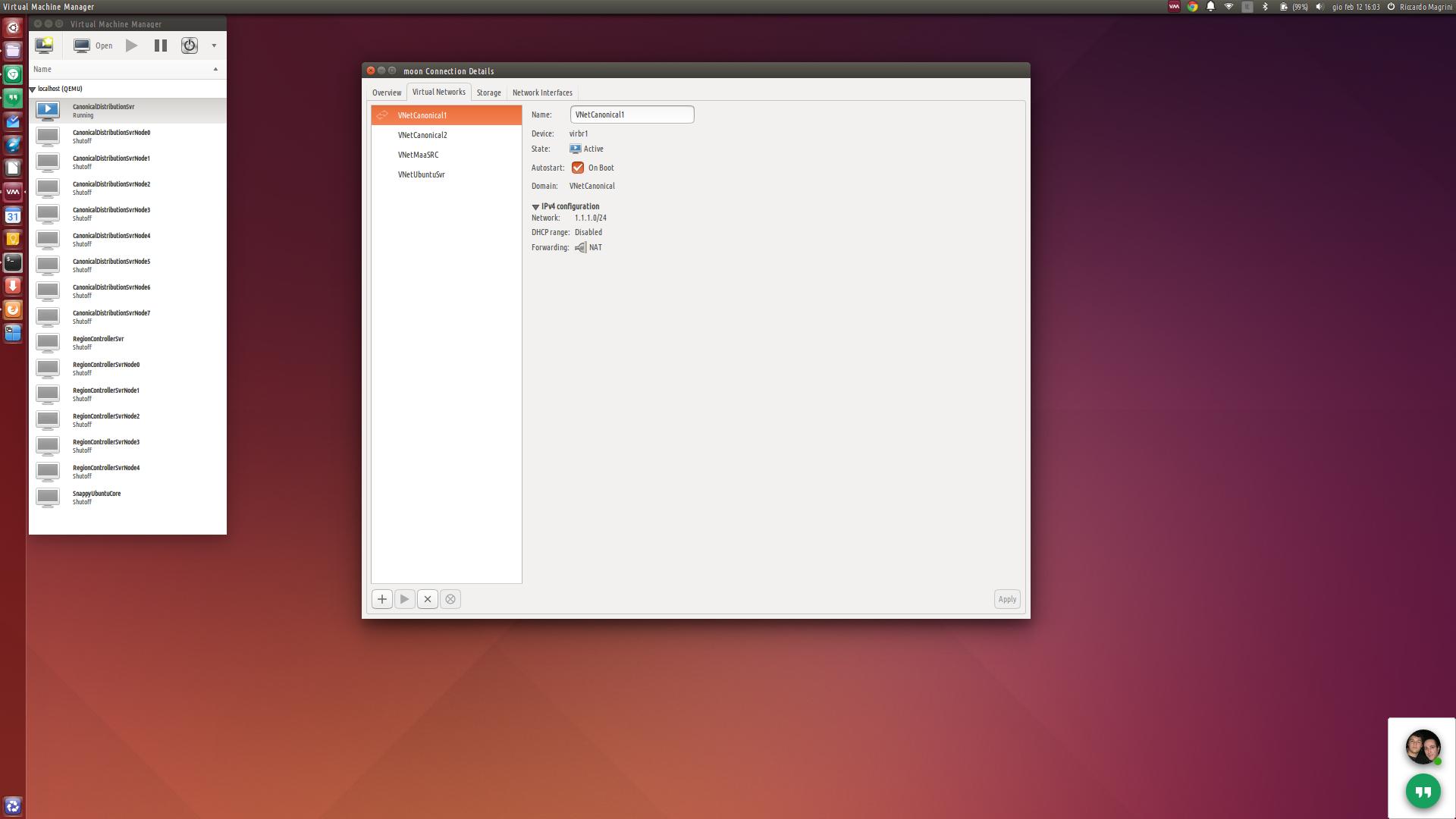Open notification bell in top panel

tap(1210, 7)
